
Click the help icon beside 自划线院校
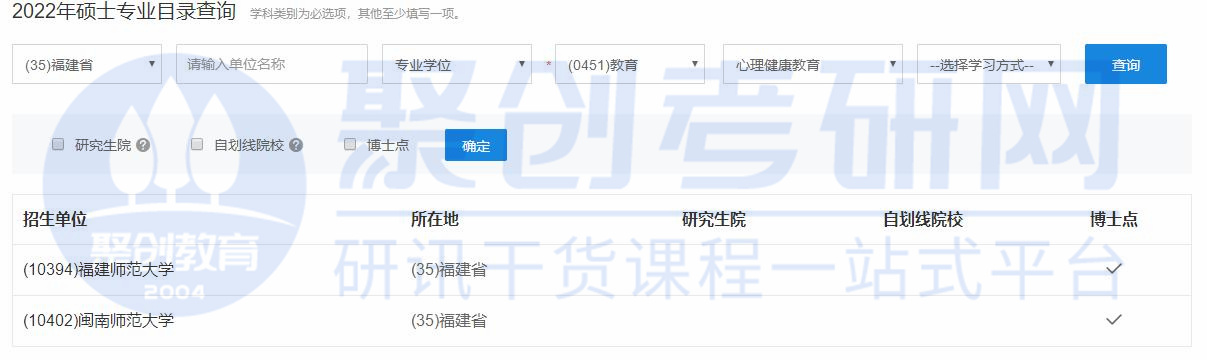pyautogui.click(x=296, y=145)
